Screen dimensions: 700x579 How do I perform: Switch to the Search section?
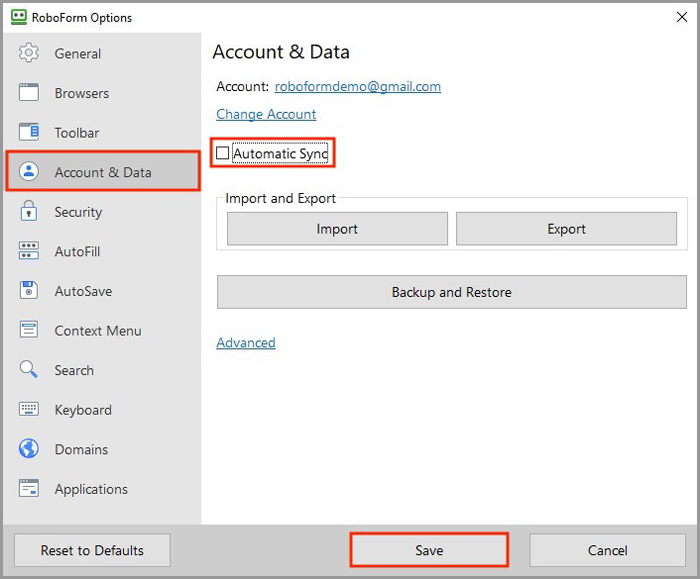102,370
